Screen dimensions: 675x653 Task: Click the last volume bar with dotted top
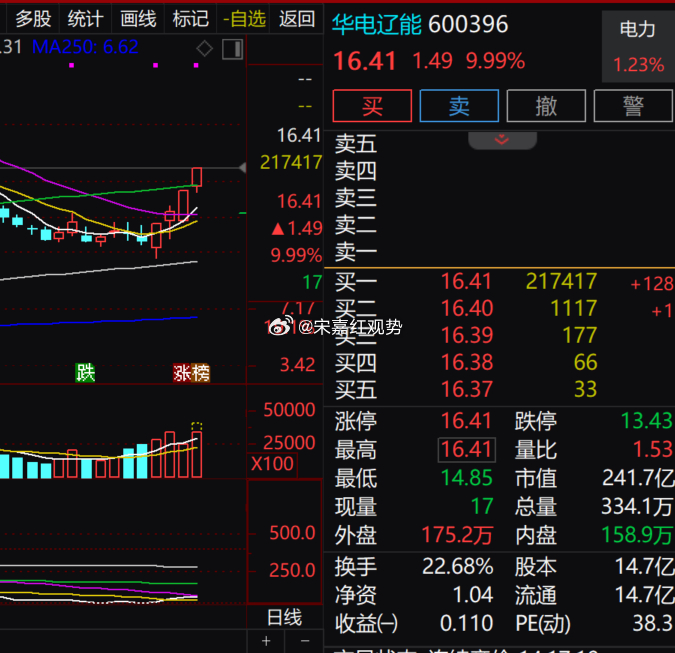(x=197, y=450)
